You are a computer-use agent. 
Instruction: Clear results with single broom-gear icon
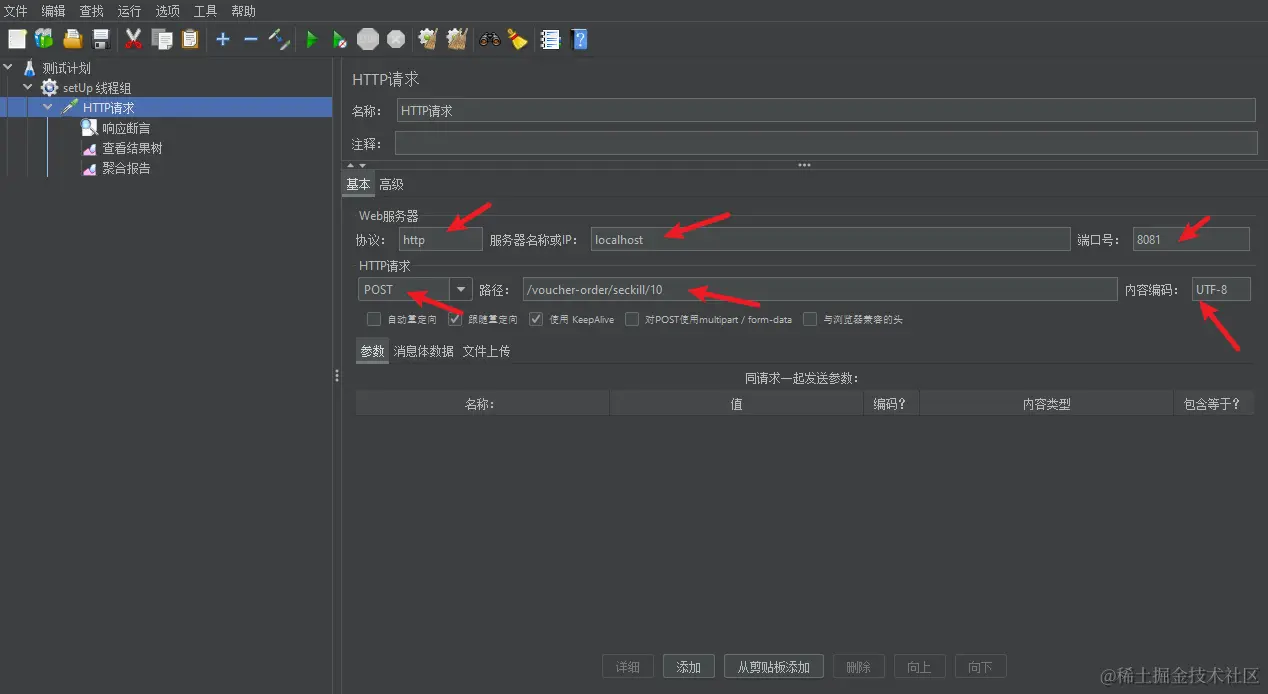[428, 39]
